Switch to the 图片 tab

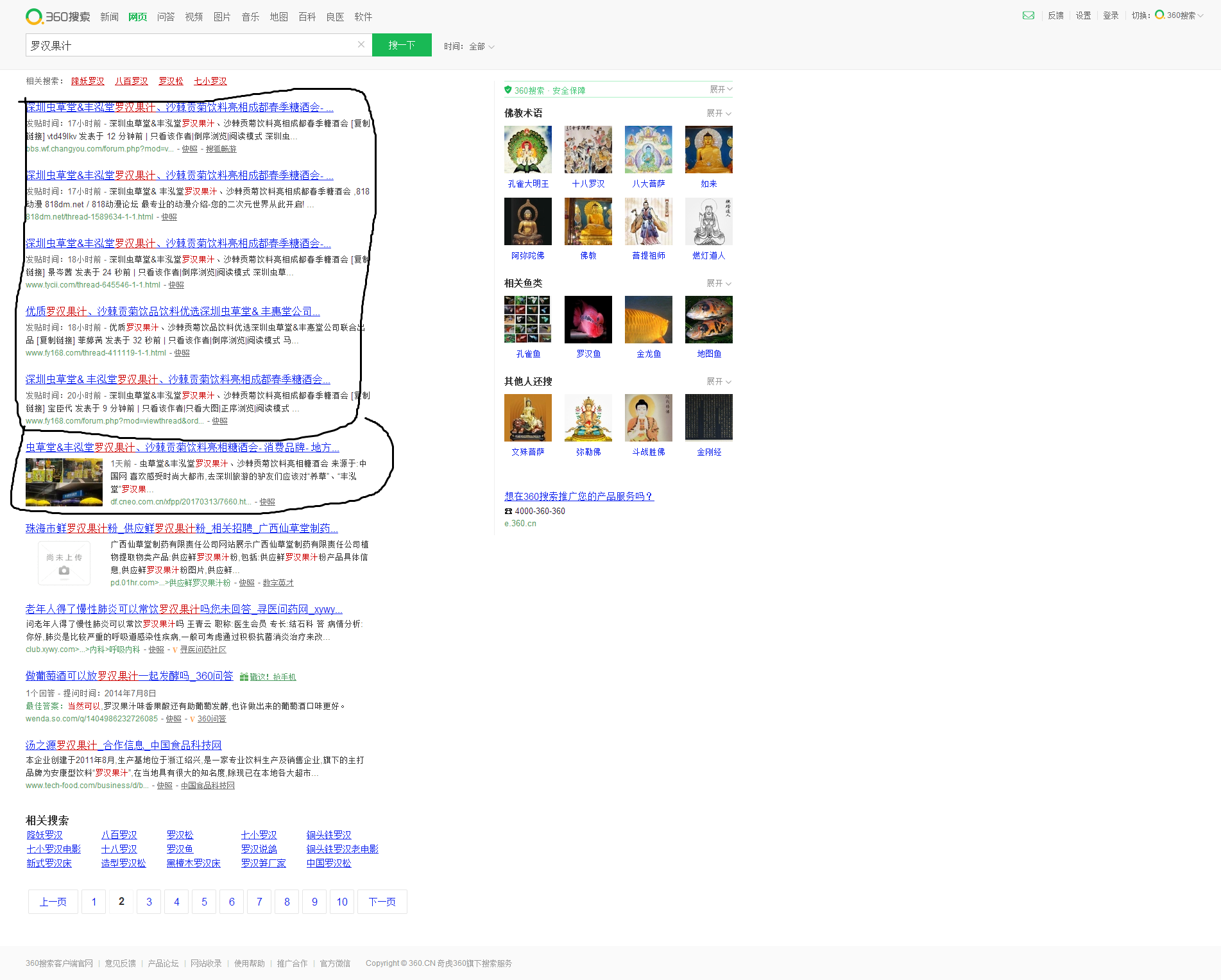222,17
